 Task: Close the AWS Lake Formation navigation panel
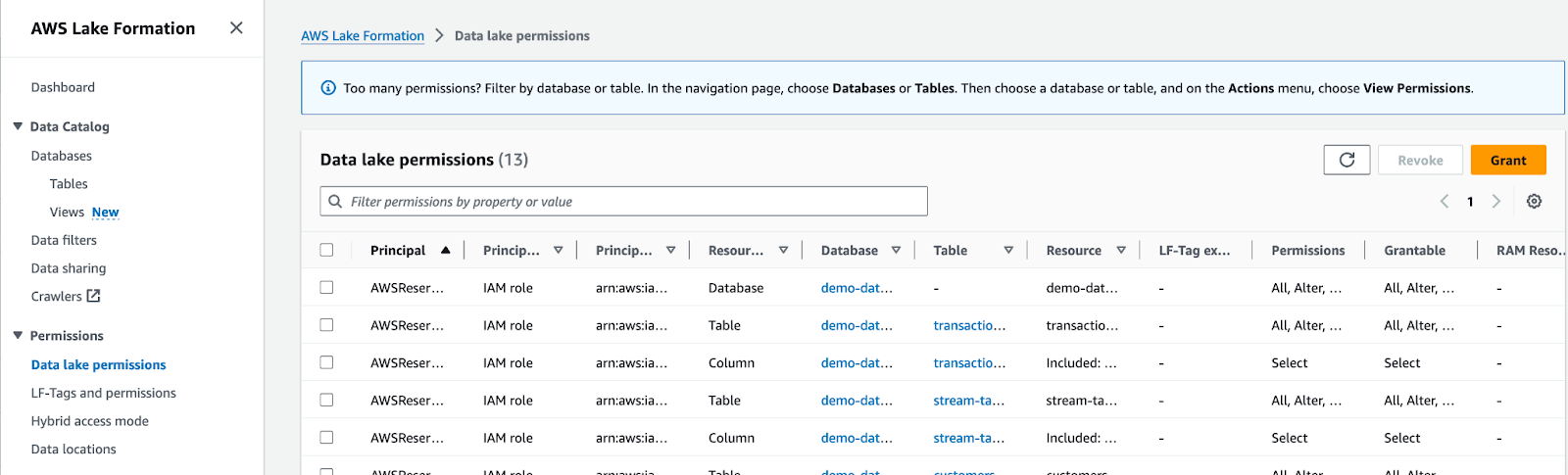(x=236, y=27)
